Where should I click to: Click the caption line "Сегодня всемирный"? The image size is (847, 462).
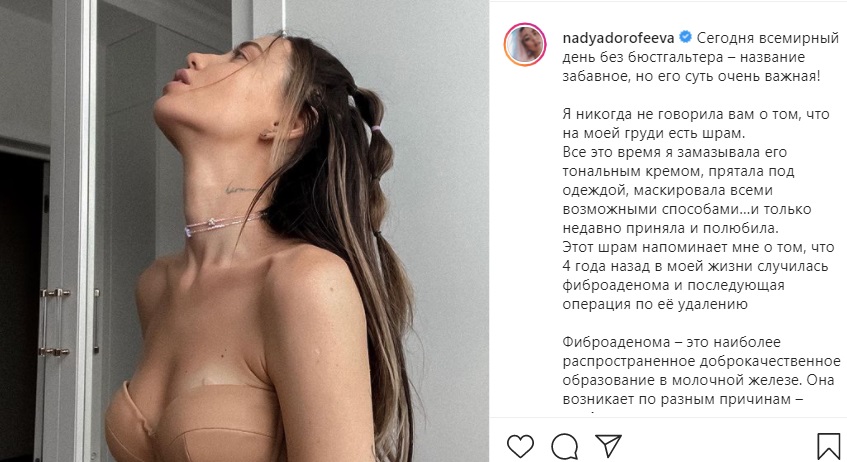point(768,38)
